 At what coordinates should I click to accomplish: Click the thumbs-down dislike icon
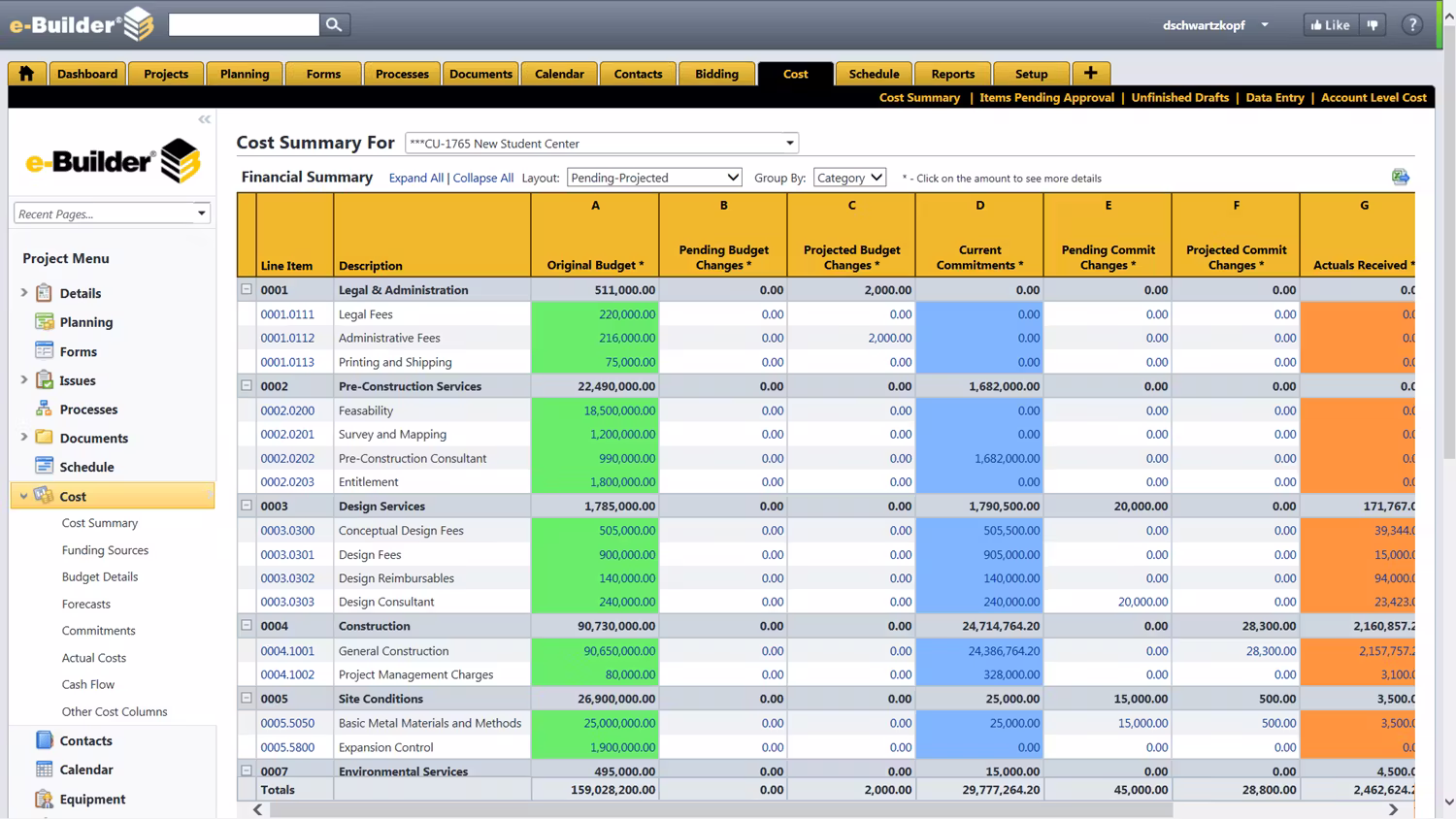tap(1373, 24)
